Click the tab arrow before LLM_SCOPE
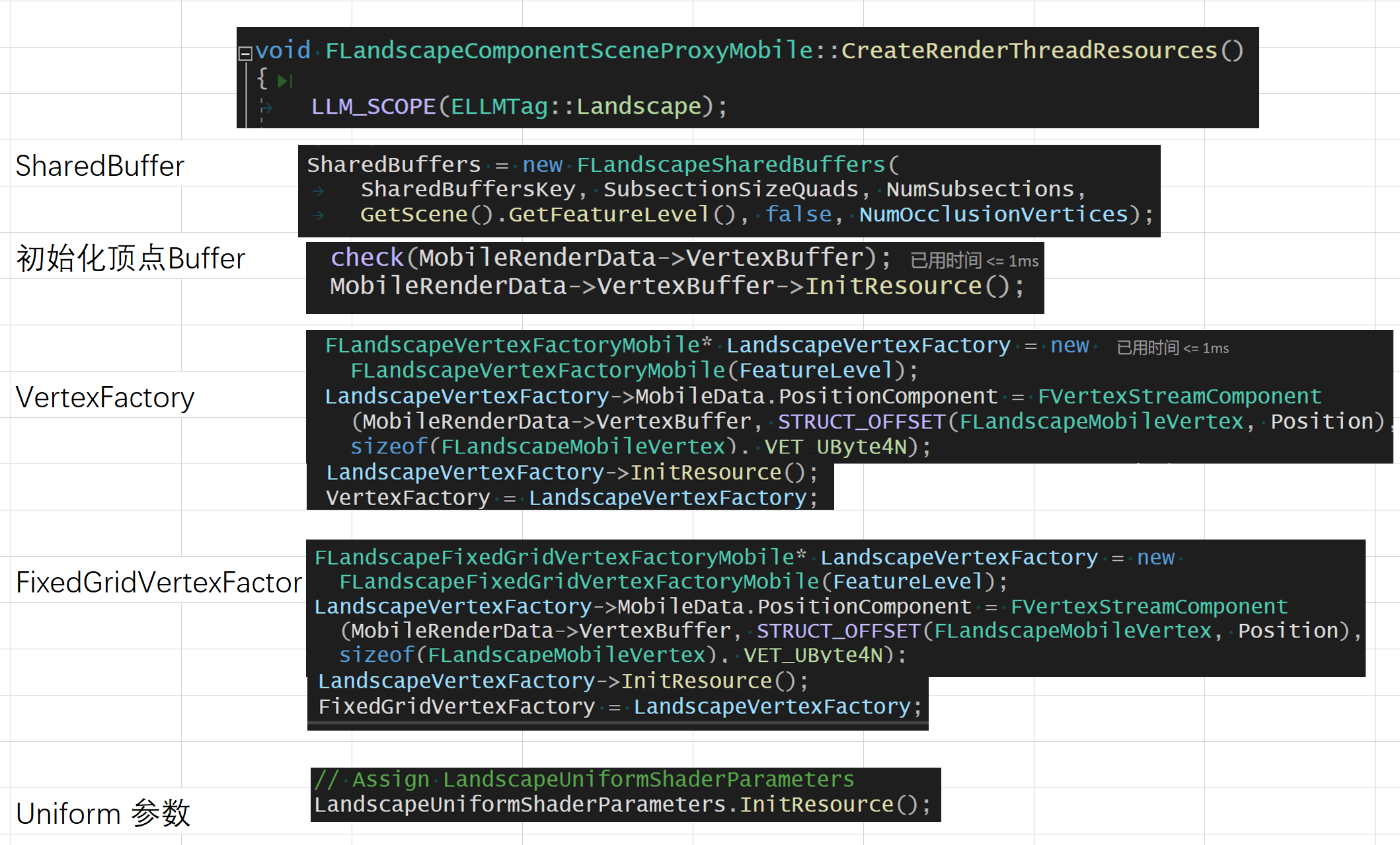The image size is (1400, 845). [x=266, y=107]
